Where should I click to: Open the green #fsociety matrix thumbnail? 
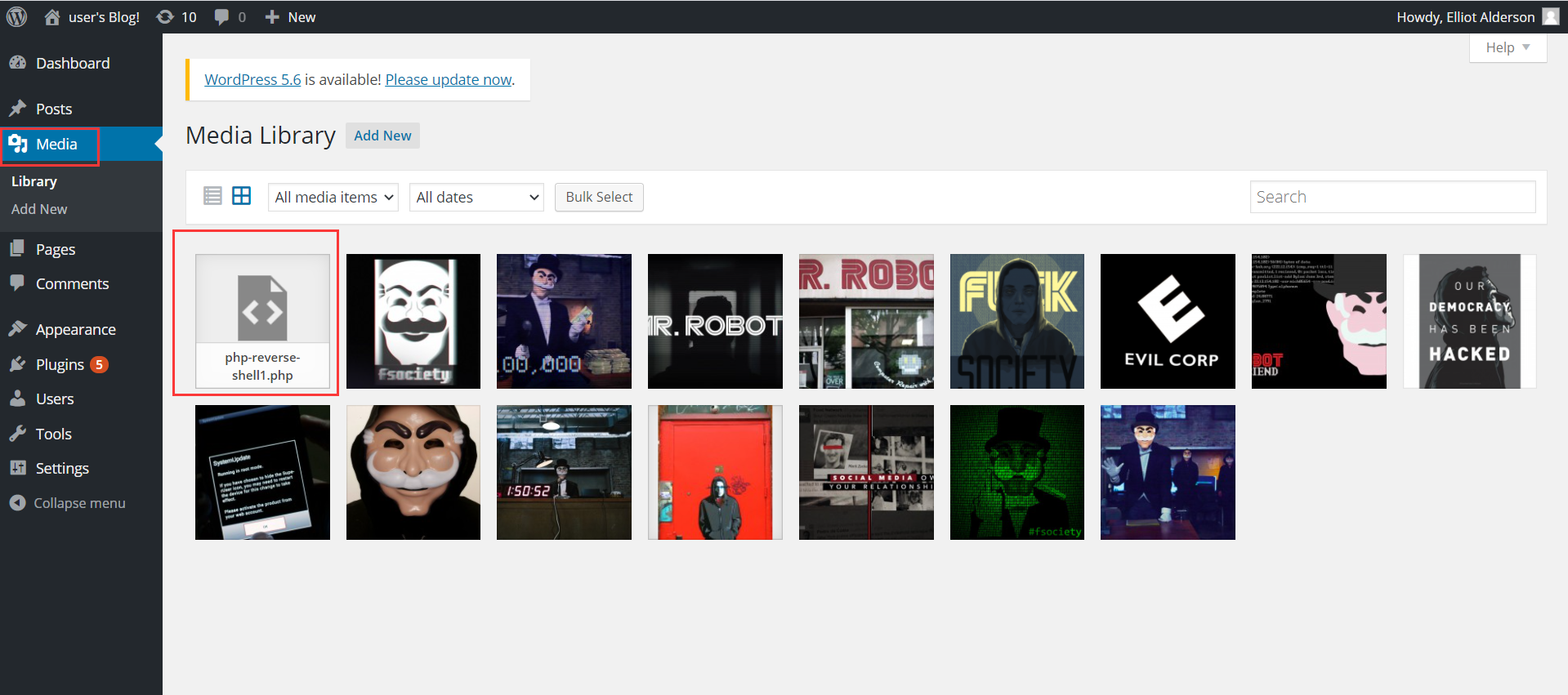[x=1017, y=472]
